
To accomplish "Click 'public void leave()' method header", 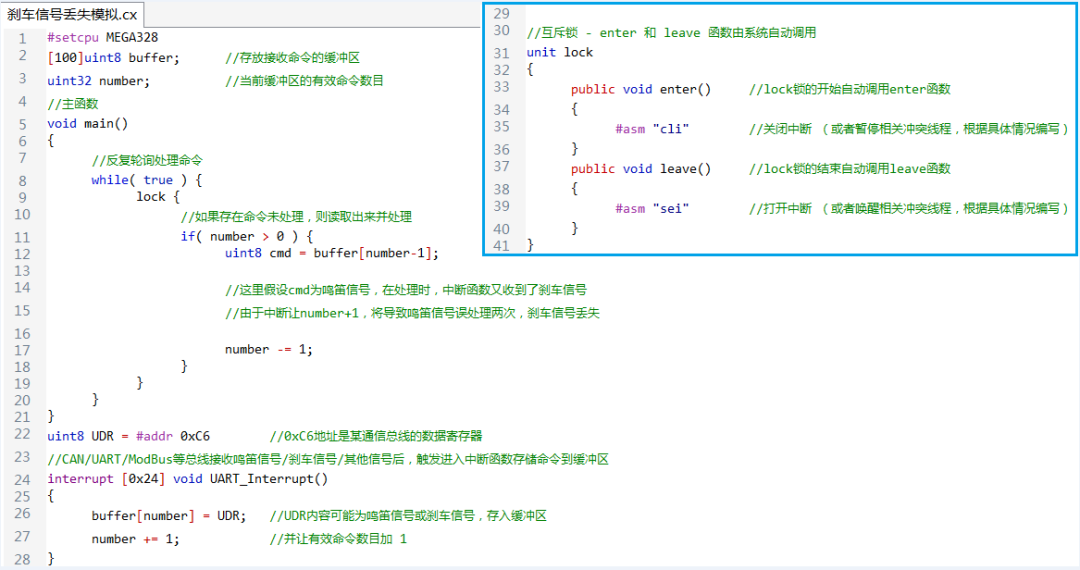I will (641, 169).
